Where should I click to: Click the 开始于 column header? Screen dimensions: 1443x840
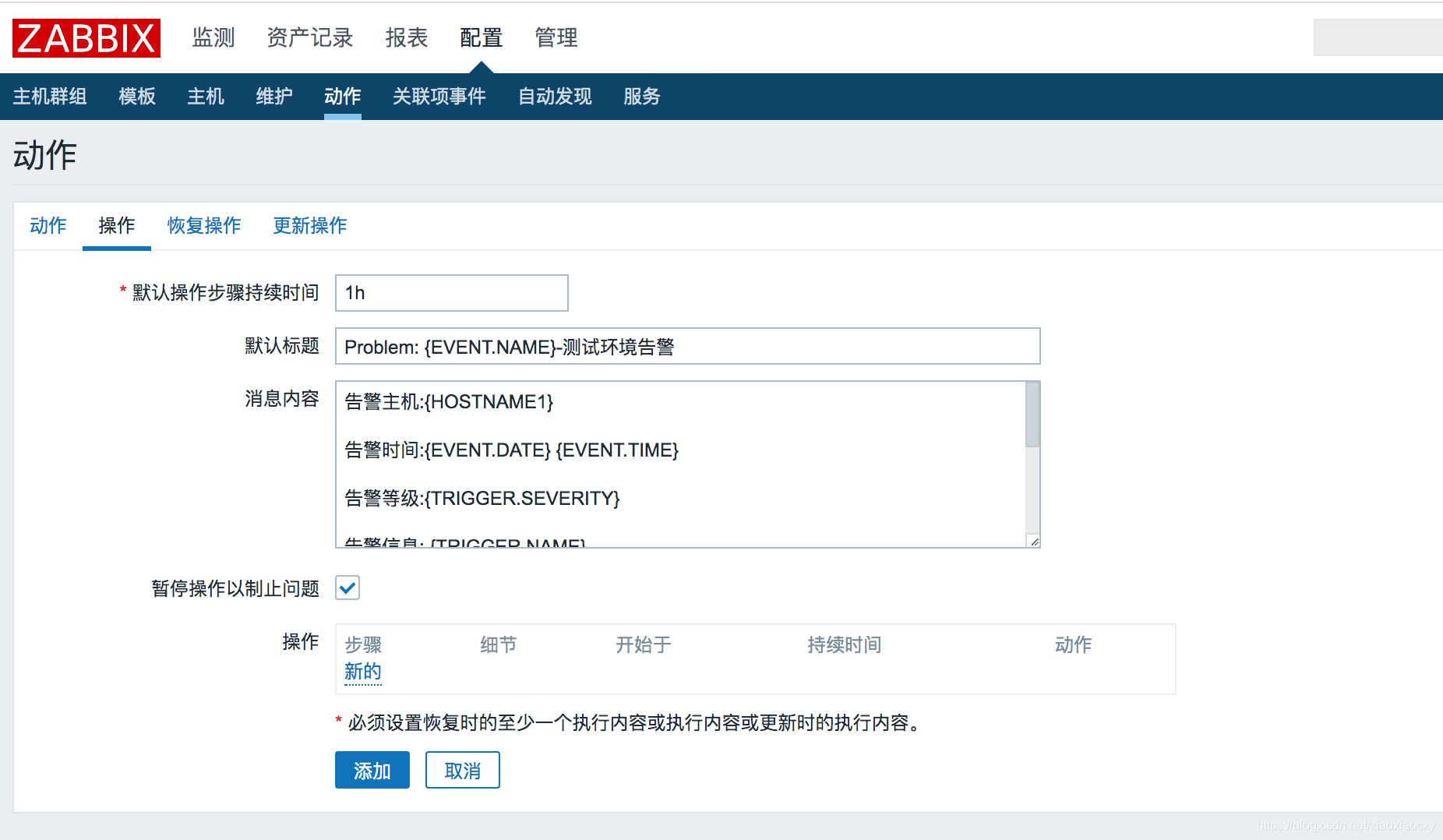[644, 644]
